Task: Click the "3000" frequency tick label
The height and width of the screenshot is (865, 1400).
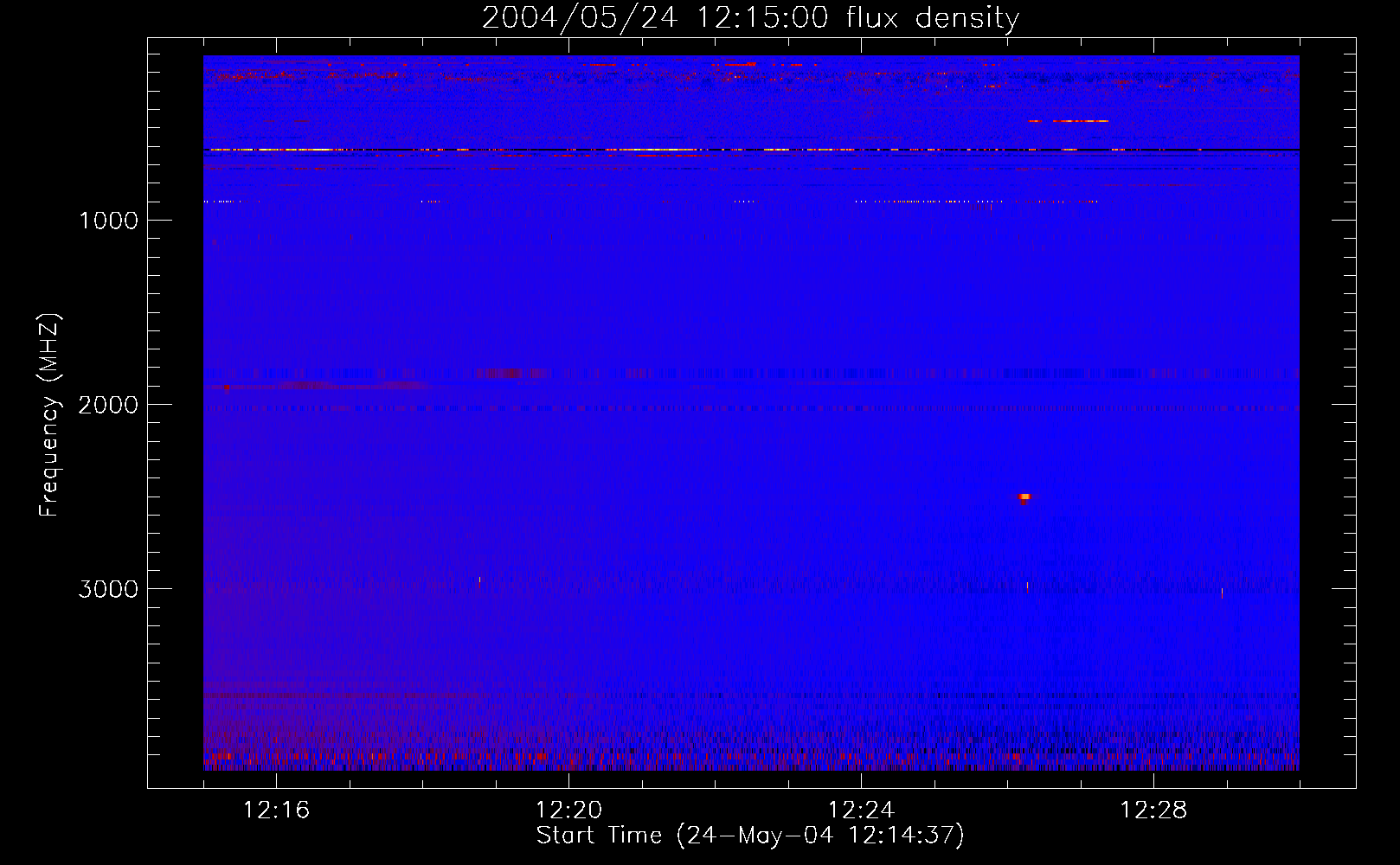Action: tap(108, 589)
